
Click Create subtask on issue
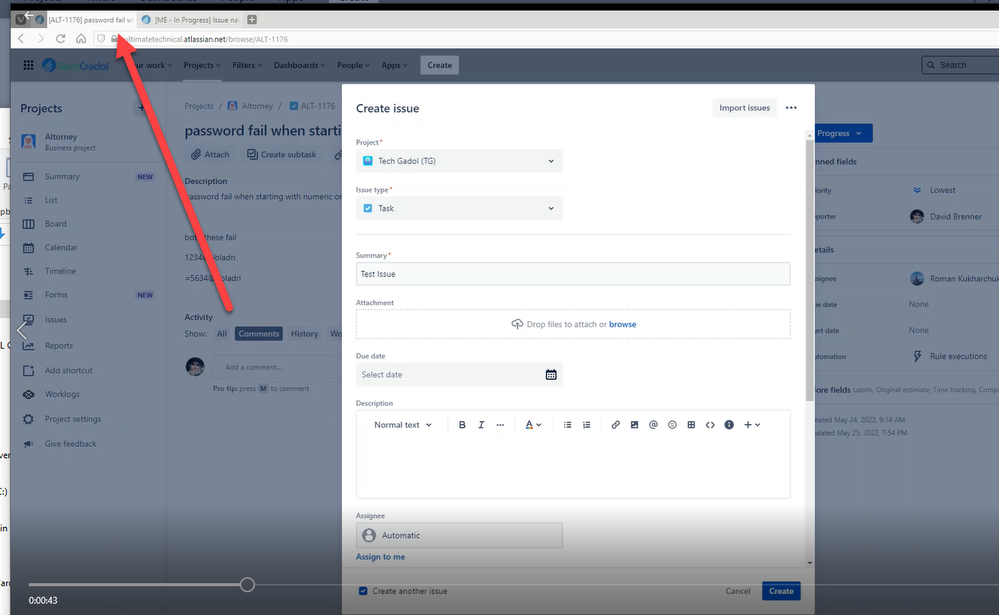pos(282,154)
